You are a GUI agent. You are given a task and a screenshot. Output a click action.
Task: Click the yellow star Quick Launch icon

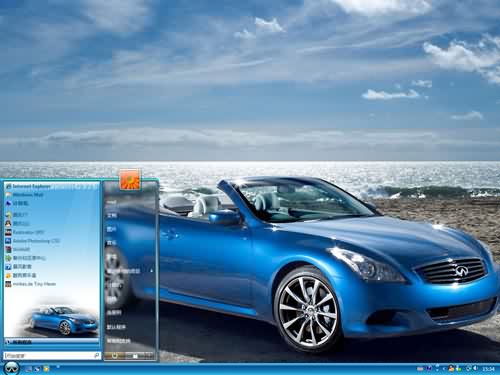46,369
